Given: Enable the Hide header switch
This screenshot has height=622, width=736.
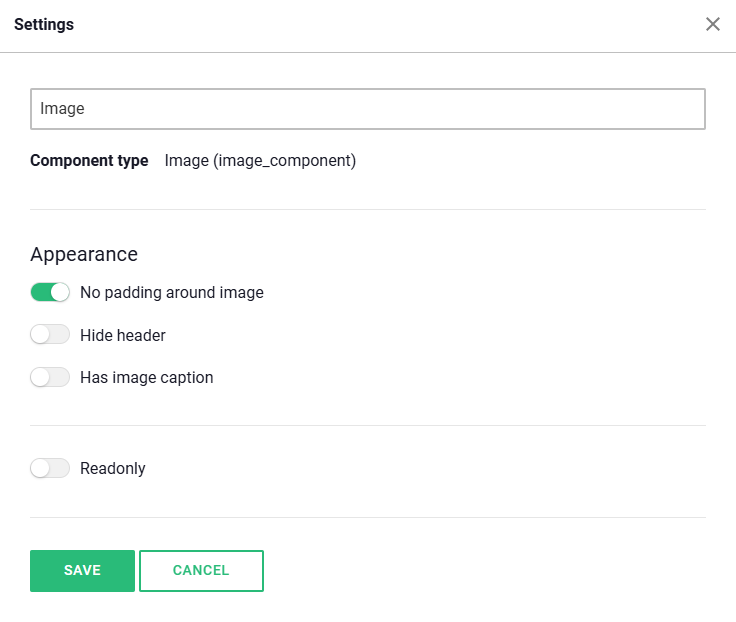Looking at the screenshot, I should [x=50, y=335].
